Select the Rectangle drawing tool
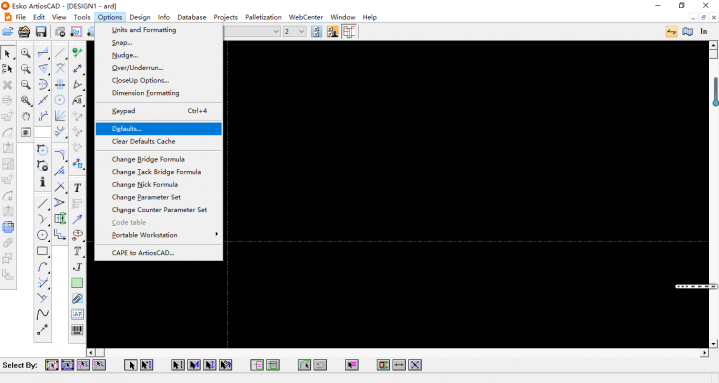 43,251
